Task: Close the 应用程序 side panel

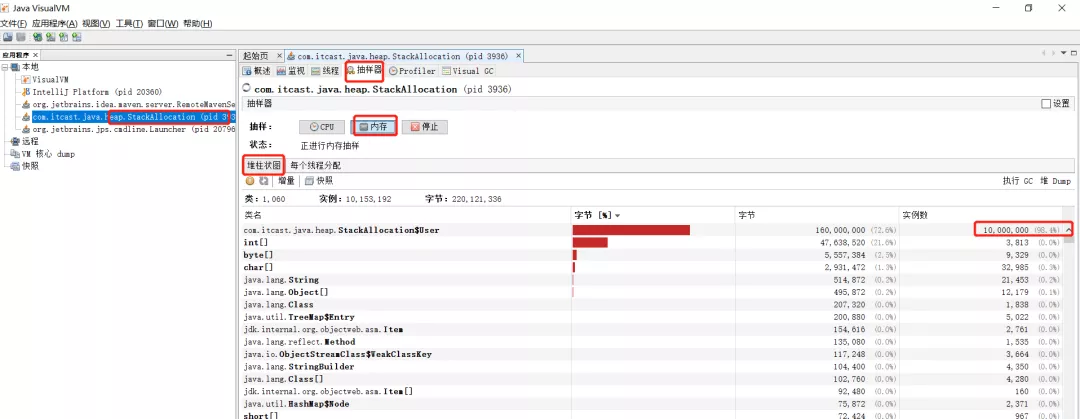Action: pos(37,54)
